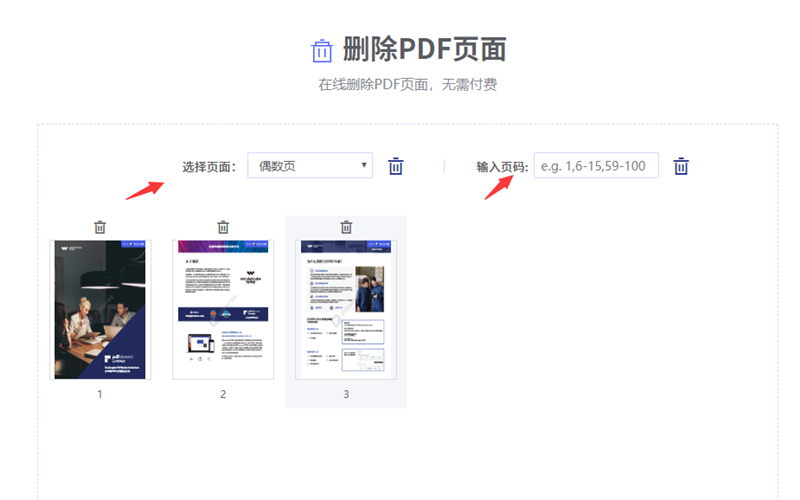Viewport: 800px width, 500px height.
Task: Click the 删除PDF页面 heading text
Action: click(x=424, y=49)
